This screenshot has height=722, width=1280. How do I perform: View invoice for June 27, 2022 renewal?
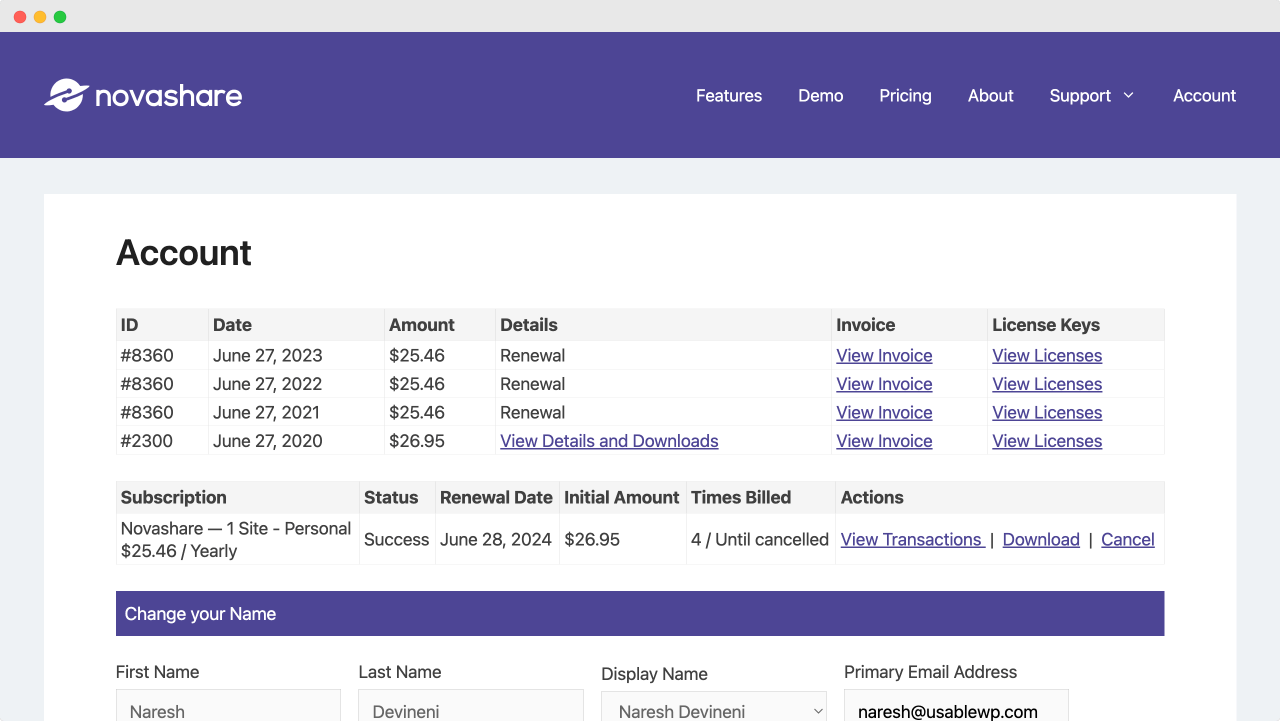884,384
